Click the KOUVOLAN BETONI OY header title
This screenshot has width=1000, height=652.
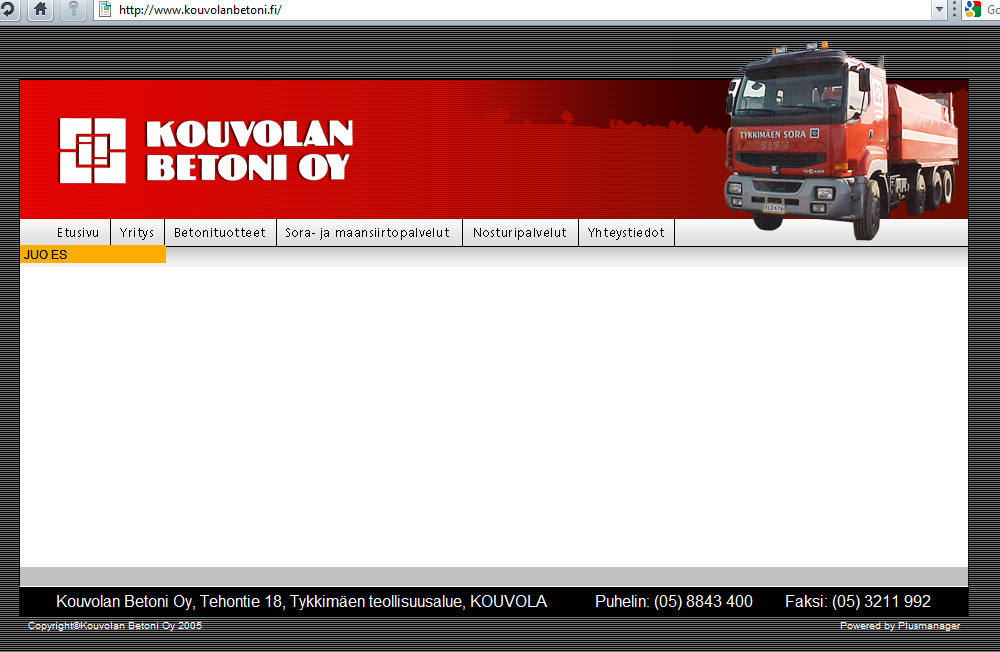tap(249, 151)
